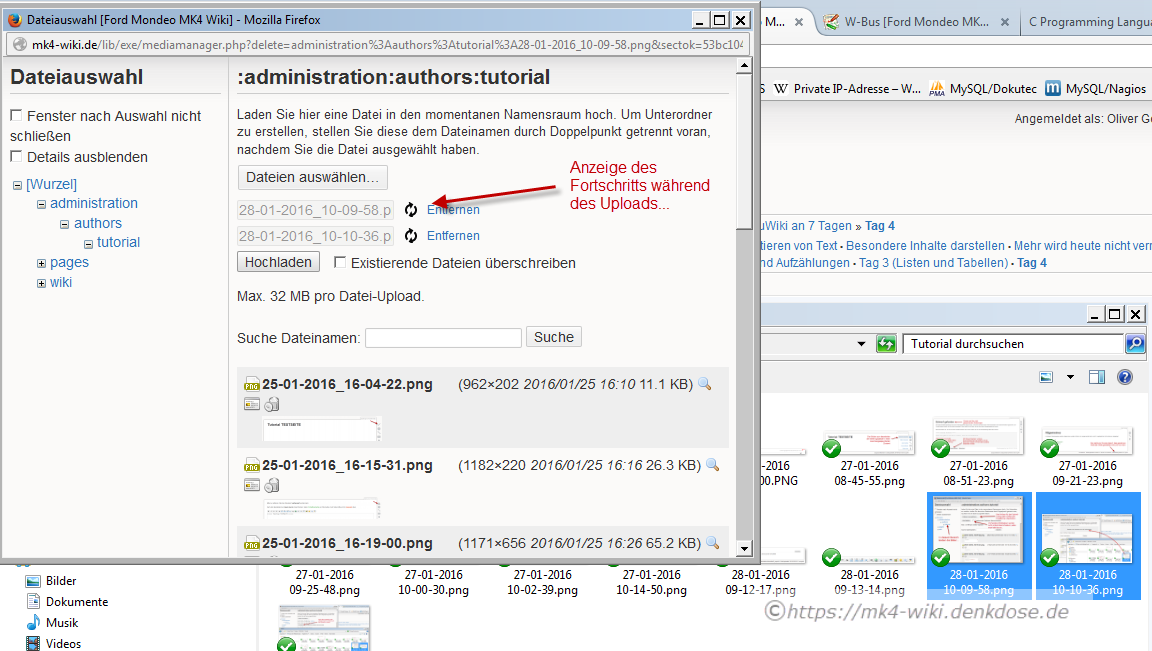Click Explorer search magnifier button
Viewport: 1152px width, 651px height.
point(1134,344)
